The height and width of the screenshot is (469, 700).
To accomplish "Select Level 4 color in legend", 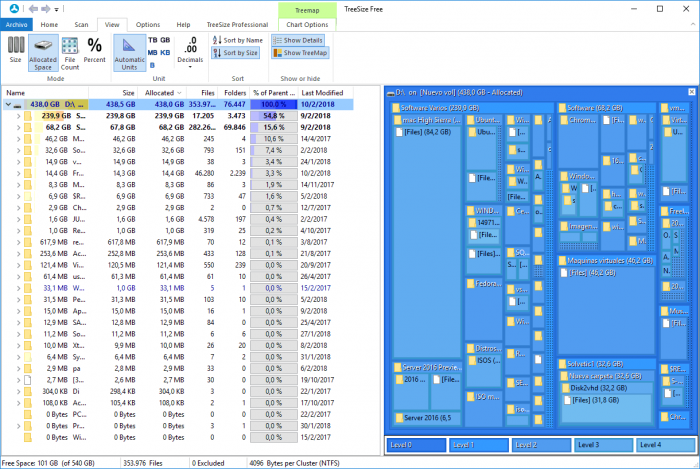I will click(x=666, y=445).
